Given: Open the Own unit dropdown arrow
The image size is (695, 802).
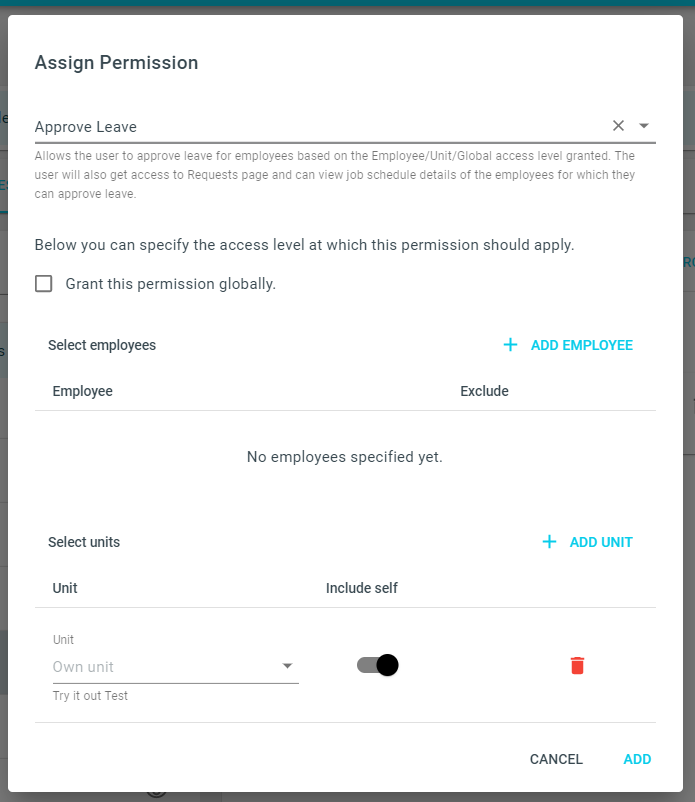Looking at the screenshot, I should click(x=287, y=665).
